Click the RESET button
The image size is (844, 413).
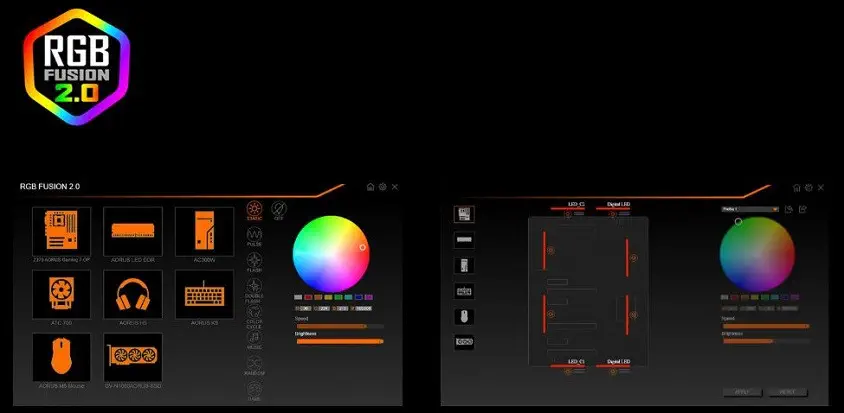(x=788, y=391)
